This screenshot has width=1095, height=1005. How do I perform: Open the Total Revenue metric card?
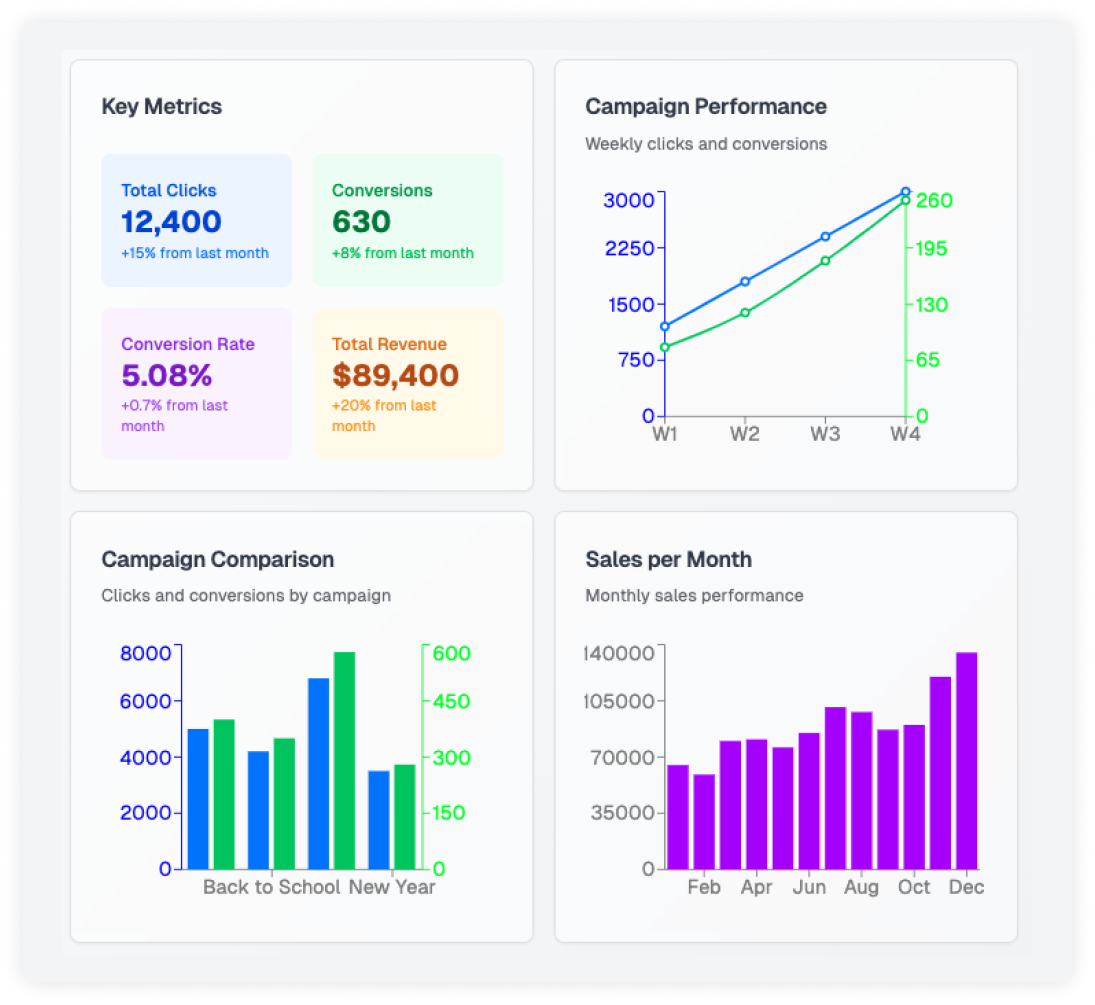point(408,383)
